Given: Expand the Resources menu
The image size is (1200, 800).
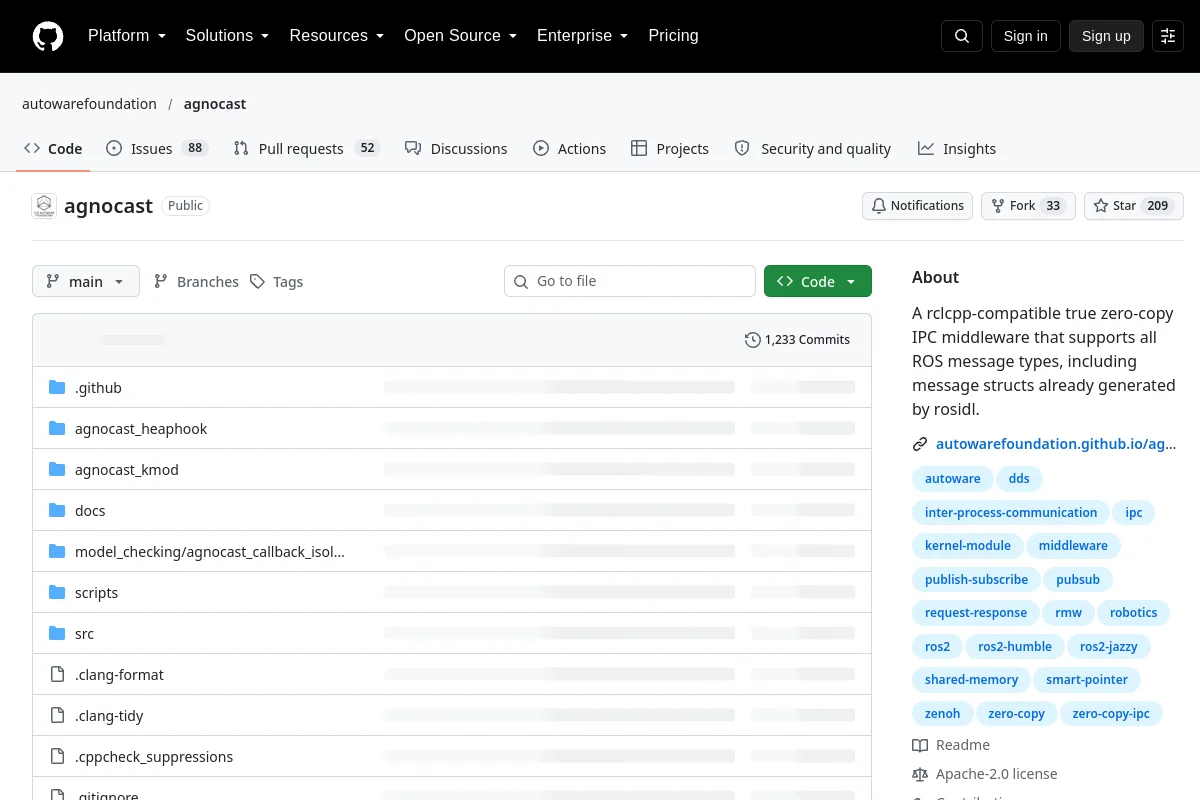Looking at the screenshot, I should coord(337,36).
